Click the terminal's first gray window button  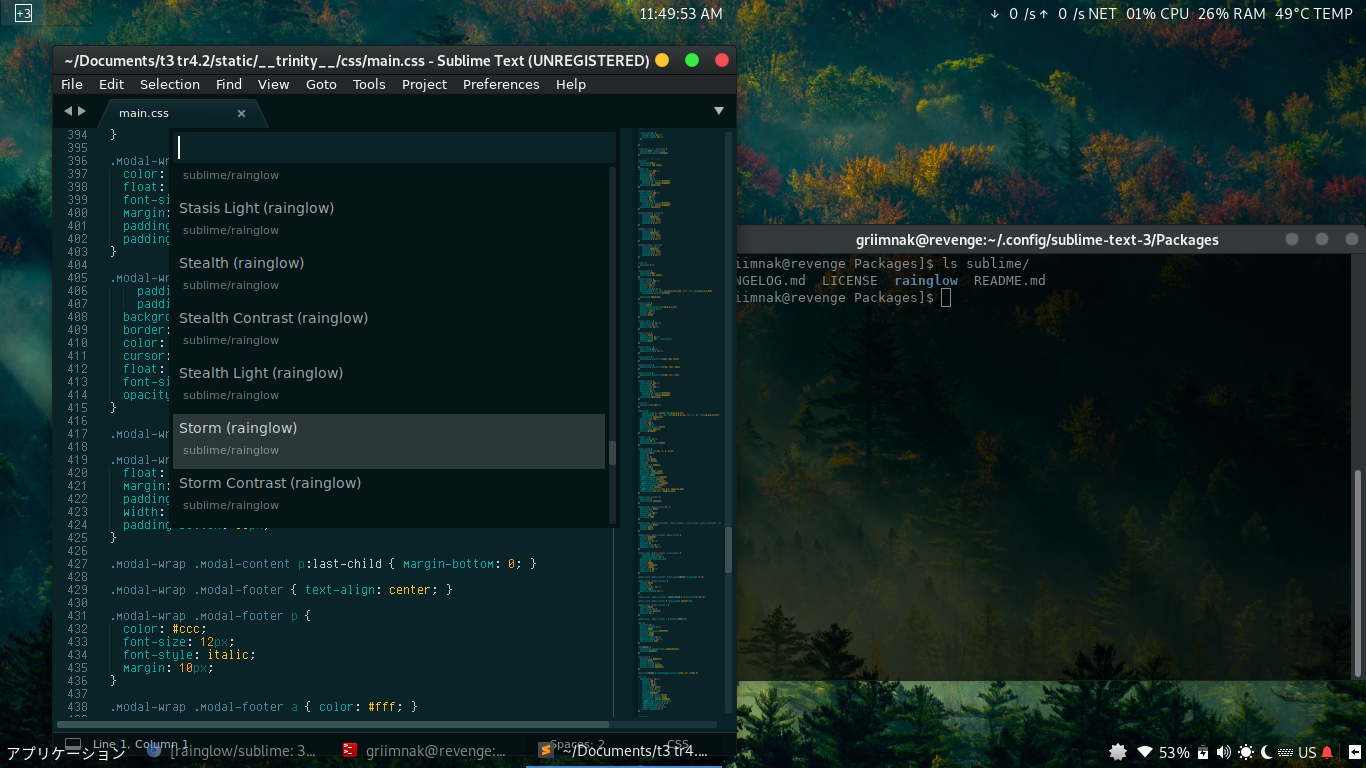pyautogui.click(x=1292, y=239)
